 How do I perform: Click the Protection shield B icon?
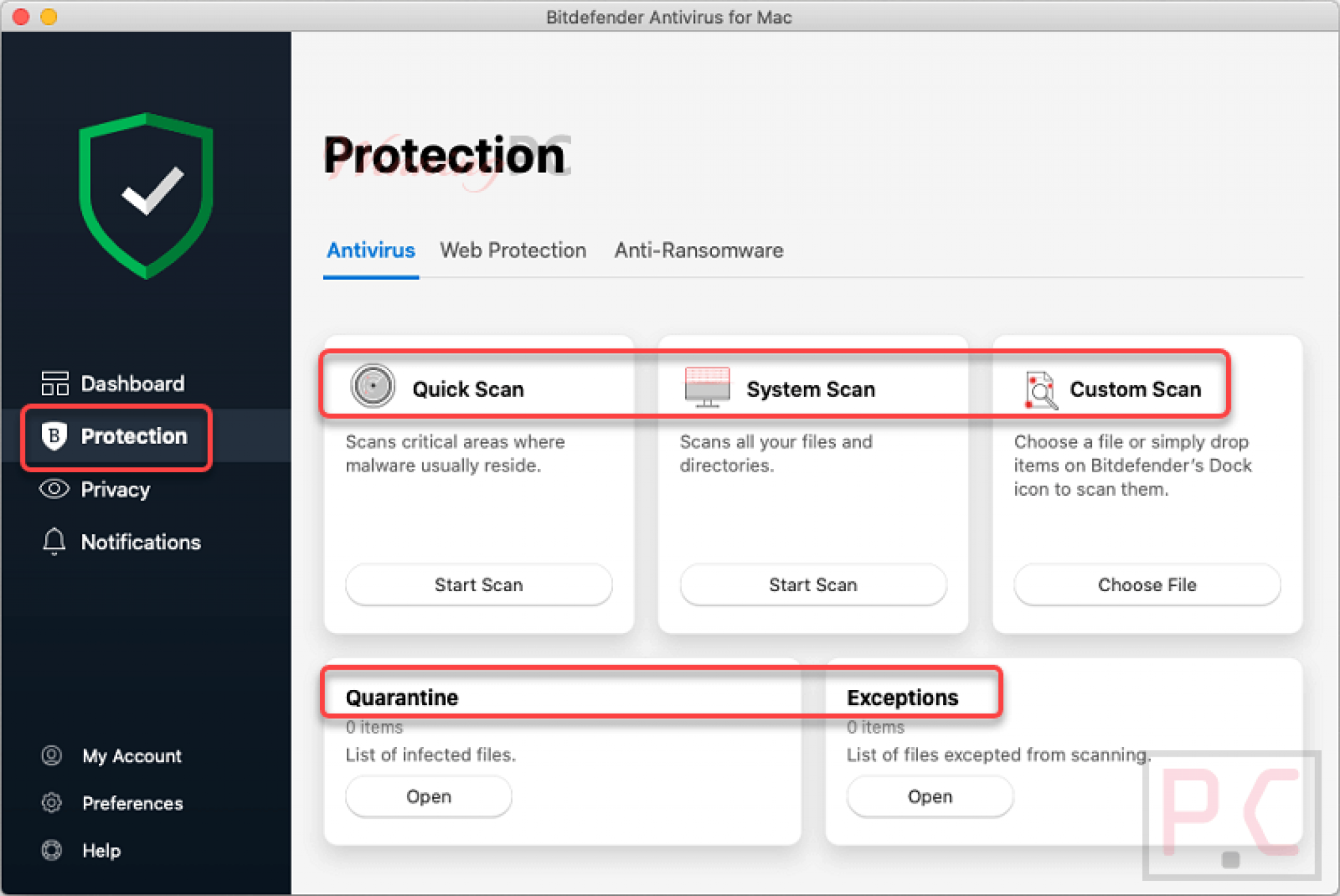coord(54,436)
